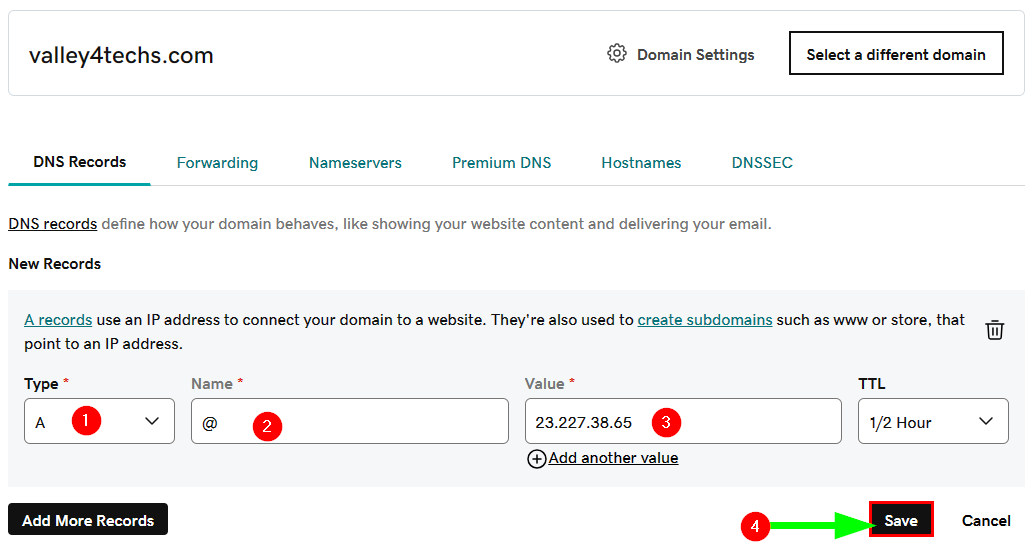1028x559 pixels.
Task: Open the Hostnames tab
Action: point(641,163)
